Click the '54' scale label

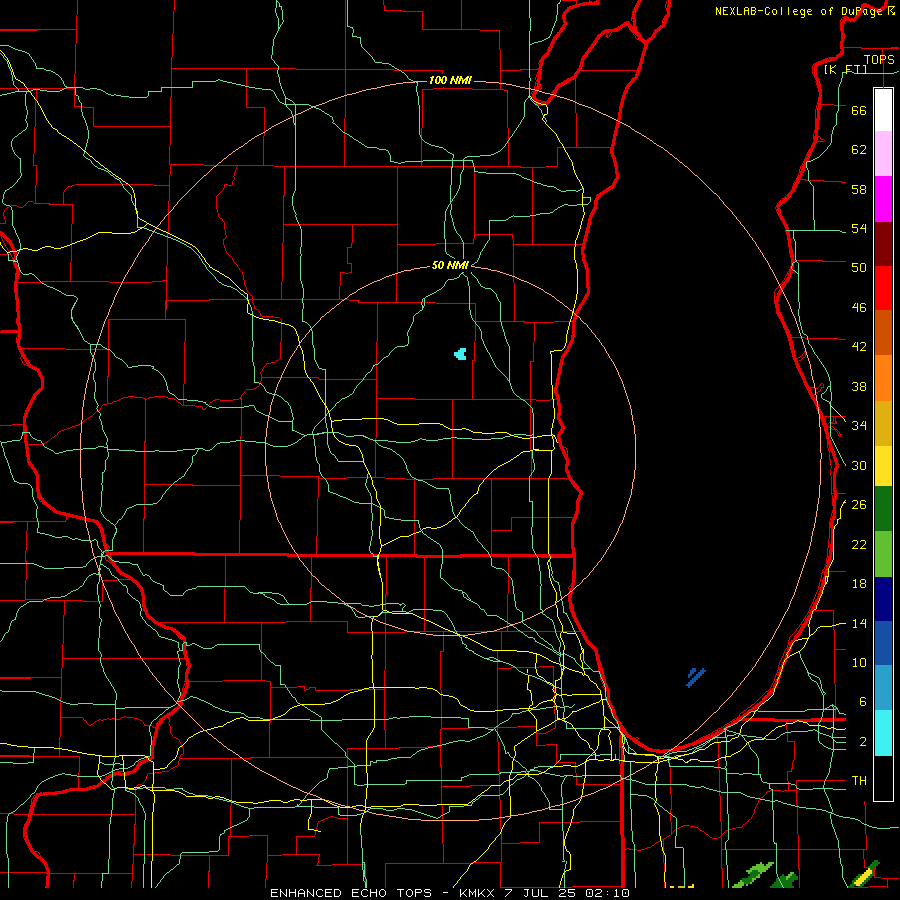[x=859, y=228]
